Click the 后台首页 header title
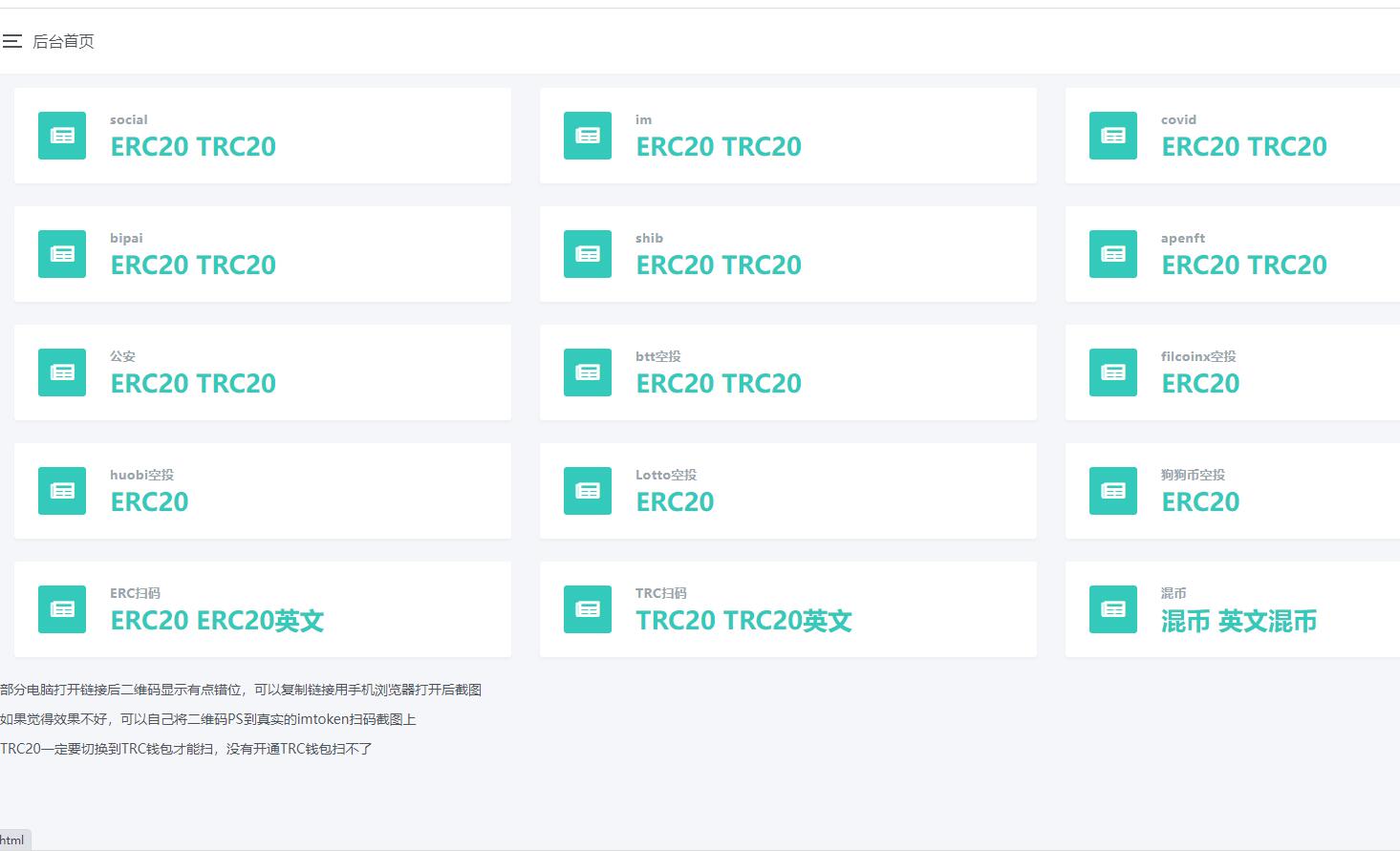The width and height of the screenshot is (1400, 851). pyautogui.click(x=63, y=41)
